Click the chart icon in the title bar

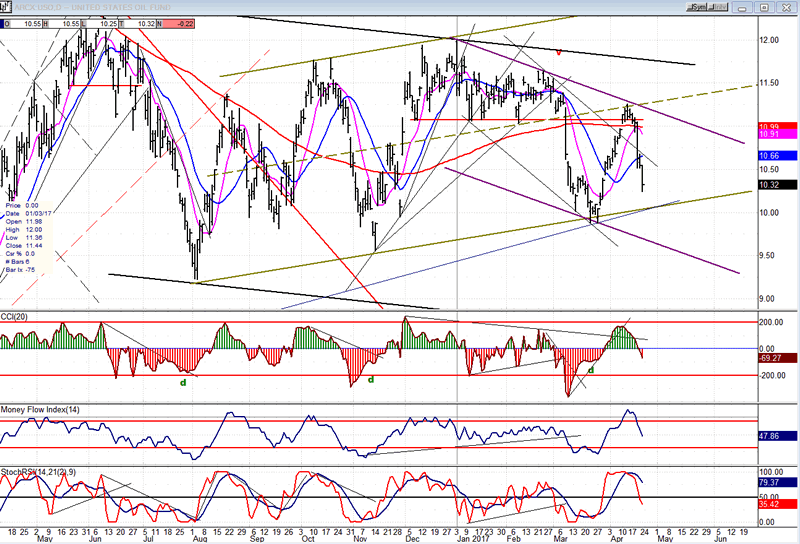pyautogui.click(x=6, y=6)
